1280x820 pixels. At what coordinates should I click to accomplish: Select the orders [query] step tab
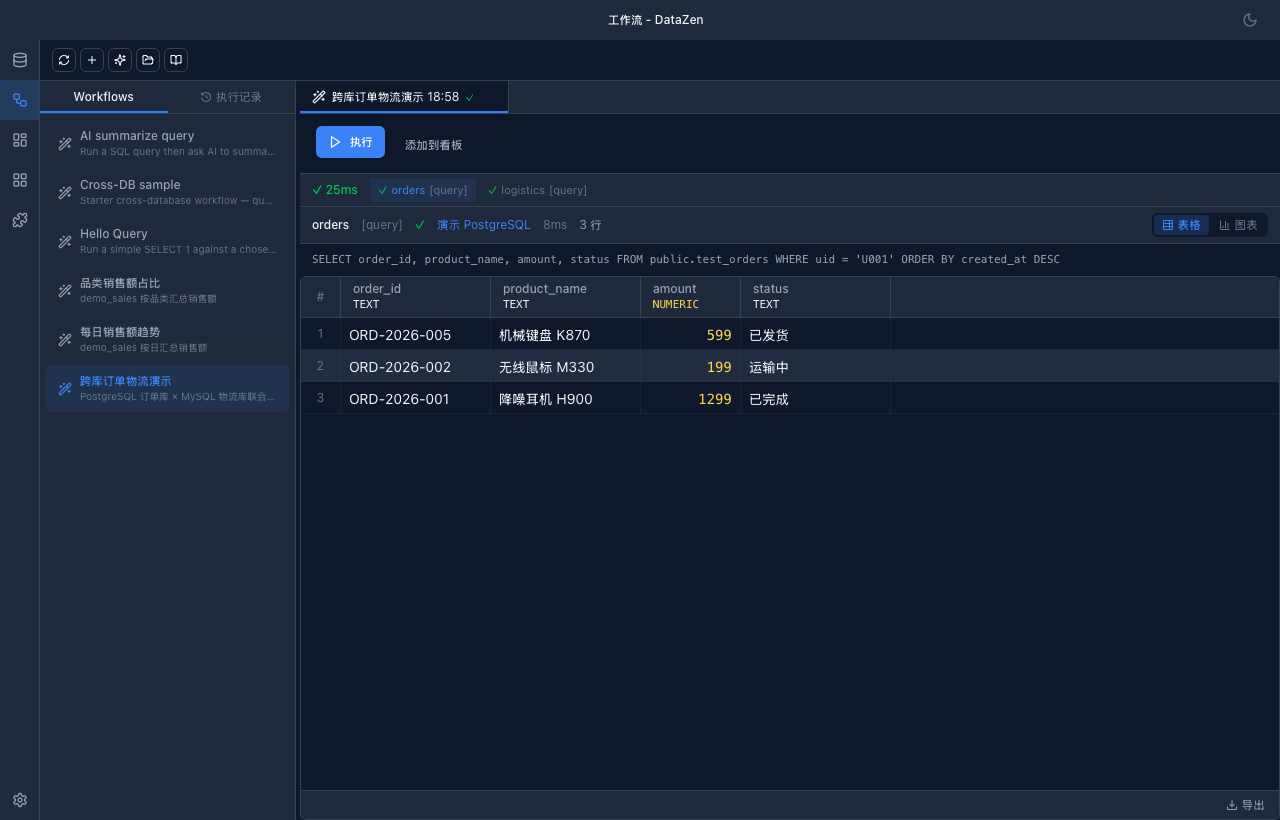pyautogui.click(x=422, y=190)
